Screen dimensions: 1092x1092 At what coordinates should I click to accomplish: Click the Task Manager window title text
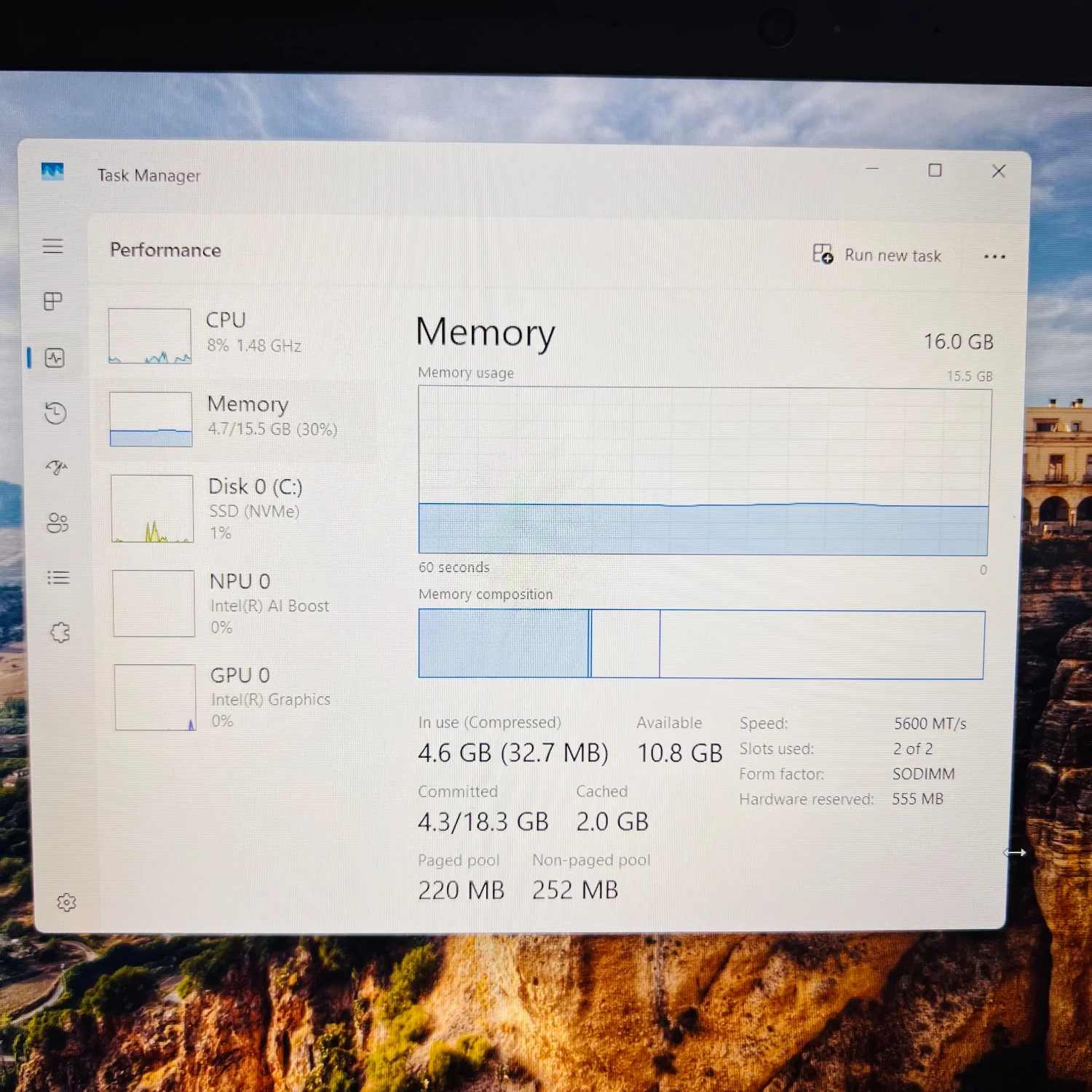pyautogui.click(x=149, y=175)
